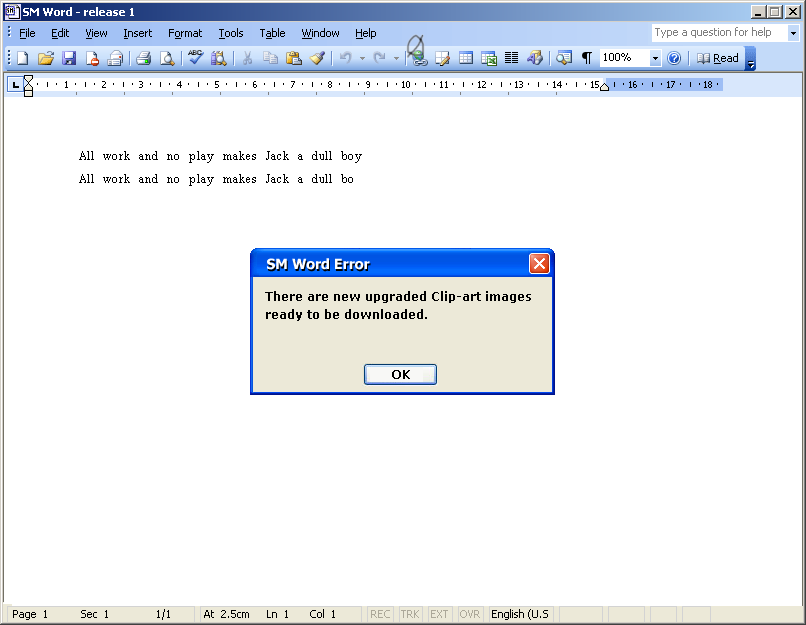Open the Table menu
Screen dimensions: 806x625
(x=272, y=33)
